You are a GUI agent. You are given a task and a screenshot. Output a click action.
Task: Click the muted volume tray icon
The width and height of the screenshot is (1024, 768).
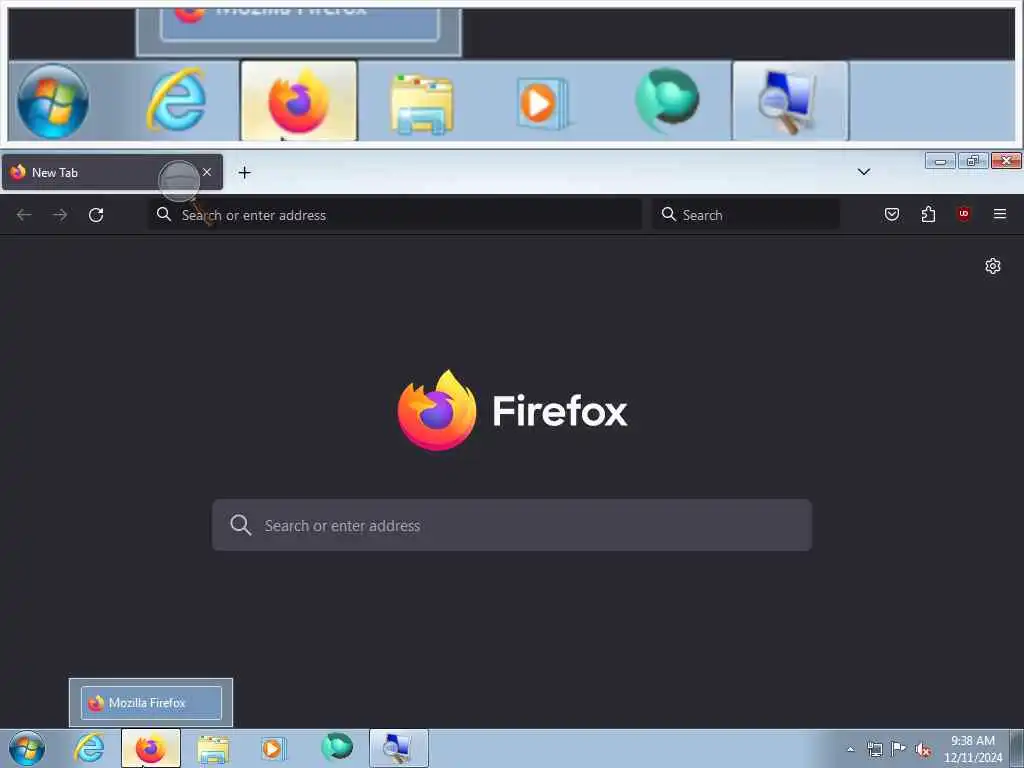click(x=923, y=750)
